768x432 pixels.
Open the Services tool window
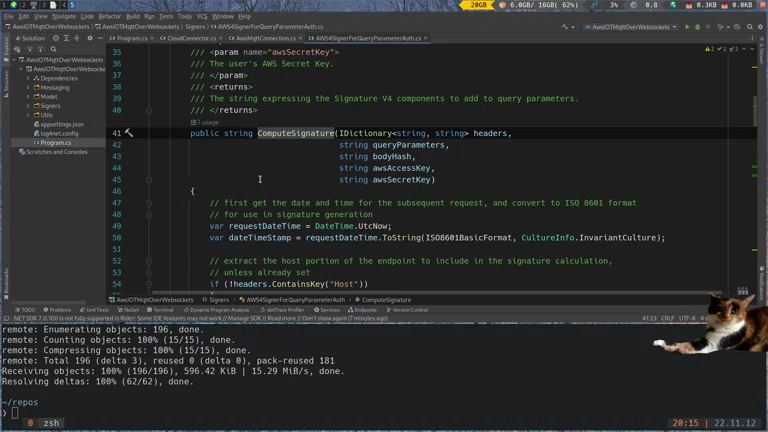326,310
